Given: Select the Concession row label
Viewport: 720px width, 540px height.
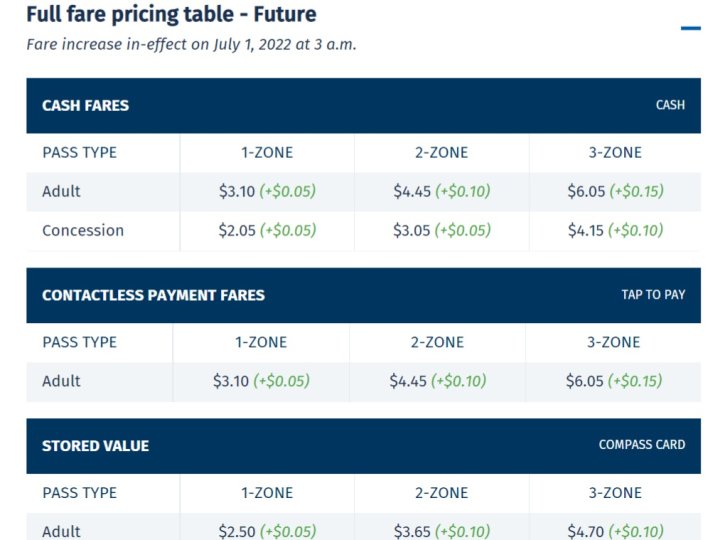Looking at the screenshot, I should pyautogui.click(x=83, y=230).
